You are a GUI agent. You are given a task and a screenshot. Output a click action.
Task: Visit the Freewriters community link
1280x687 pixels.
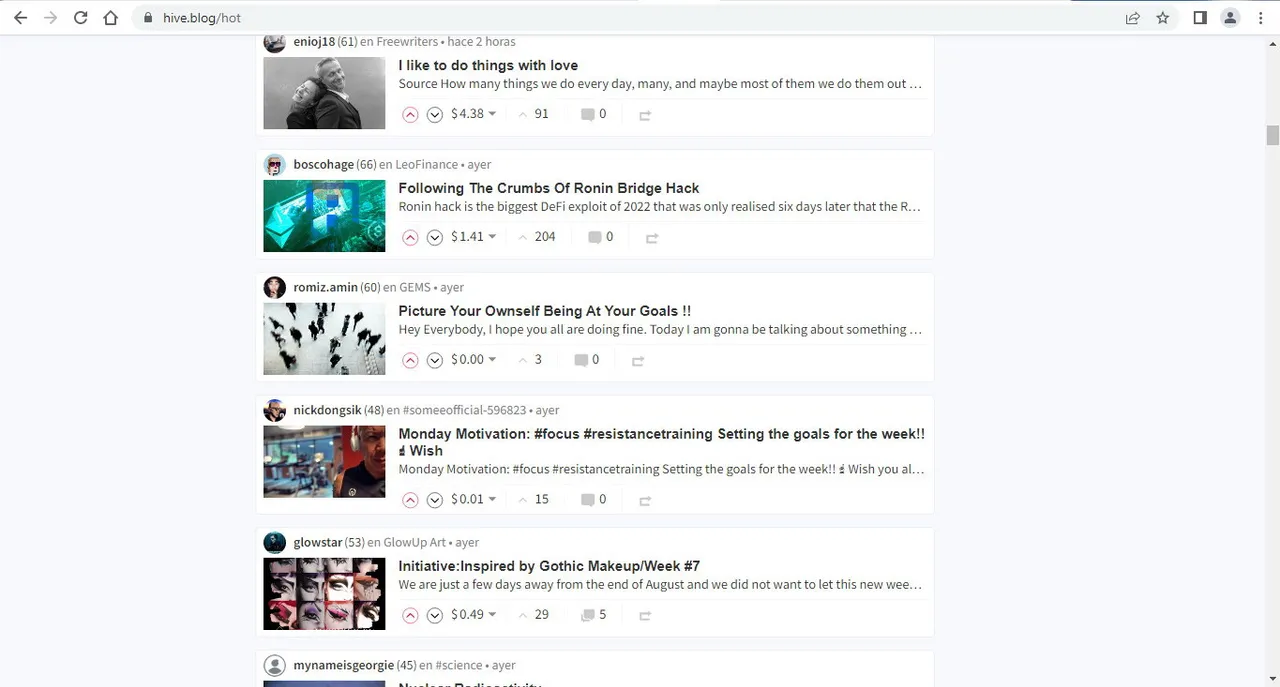tap(407, 42)
